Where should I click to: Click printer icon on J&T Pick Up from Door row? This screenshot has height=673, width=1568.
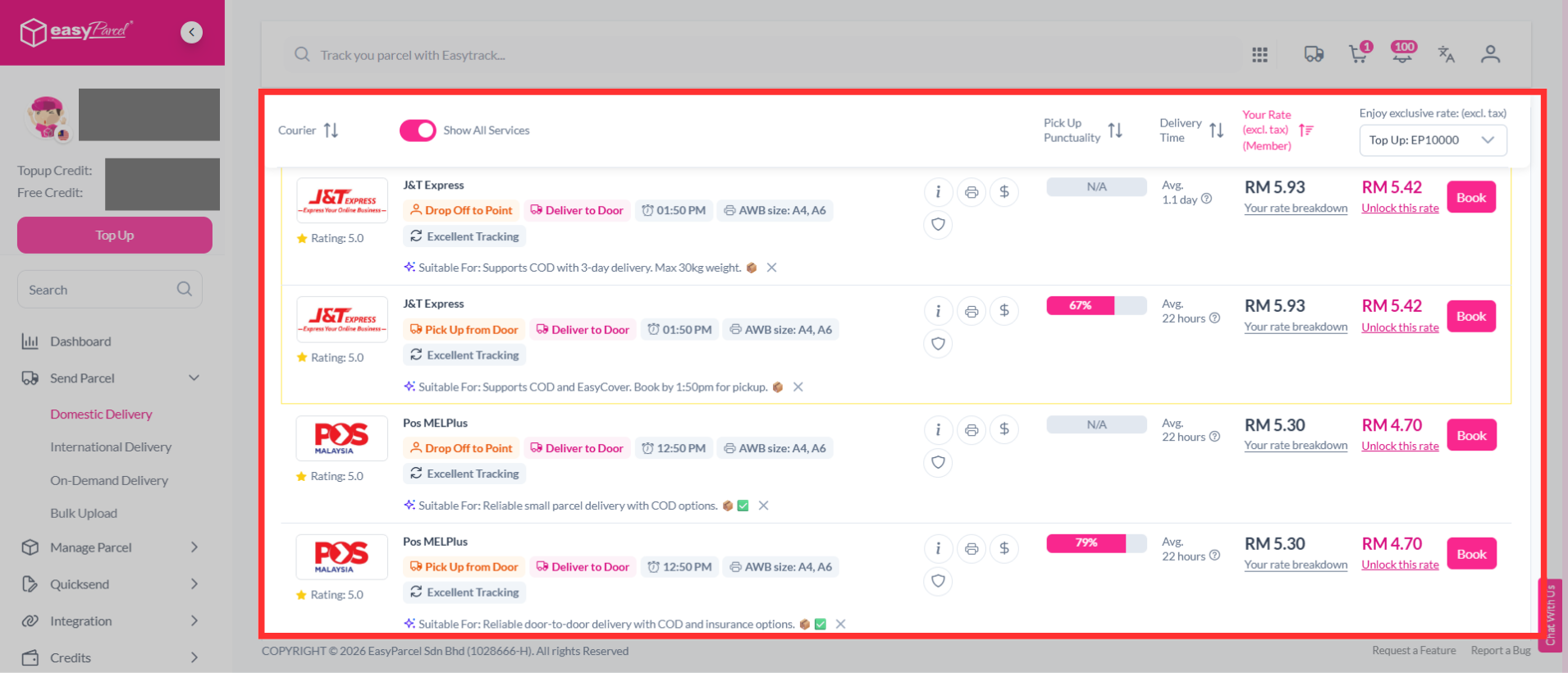pyautogui.click(x=971, y=311)
